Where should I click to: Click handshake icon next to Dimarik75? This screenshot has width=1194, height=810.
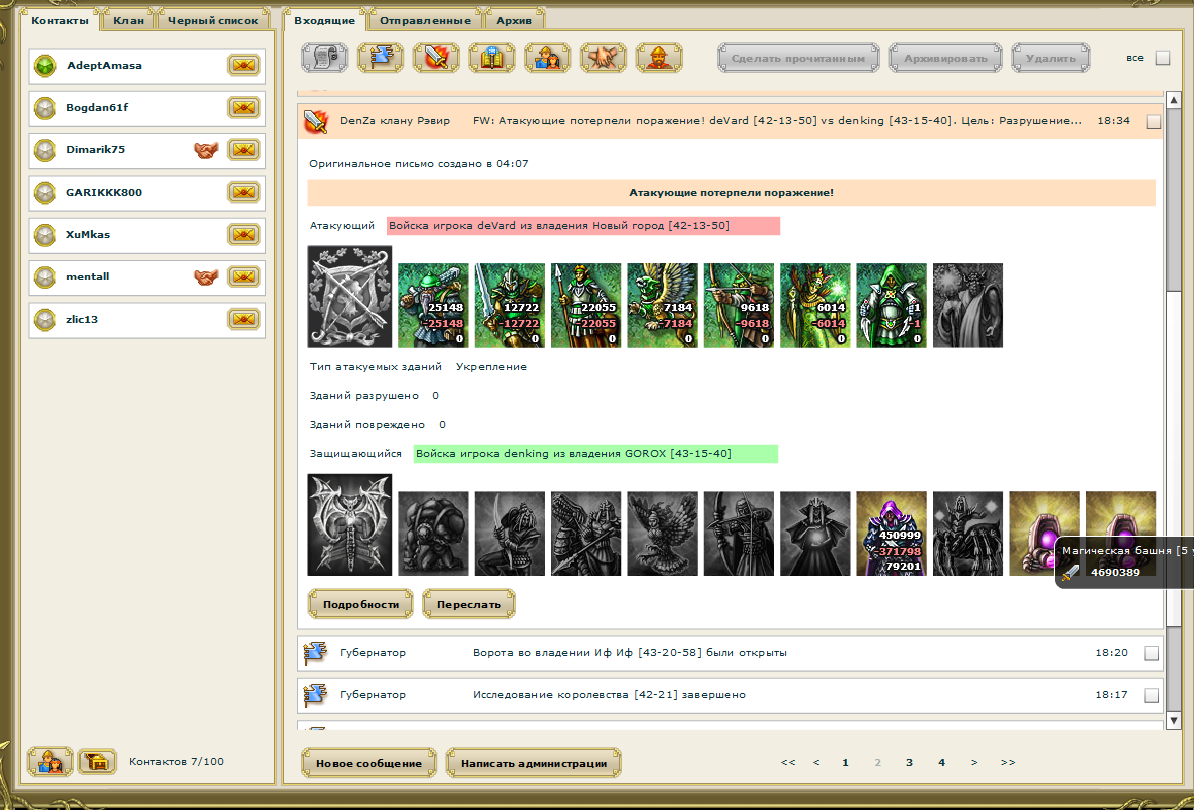(206, 150)
